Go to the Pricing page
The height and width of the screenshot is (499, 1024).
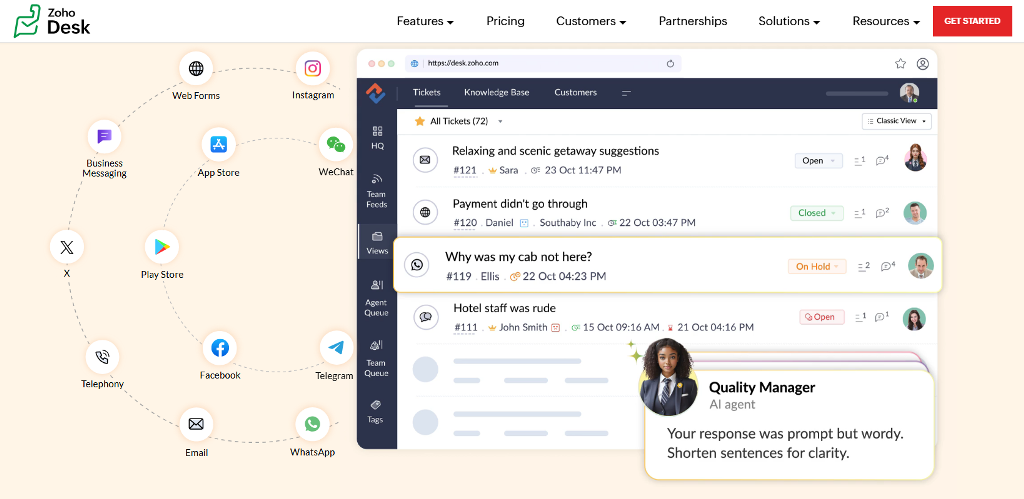point(505,21)
